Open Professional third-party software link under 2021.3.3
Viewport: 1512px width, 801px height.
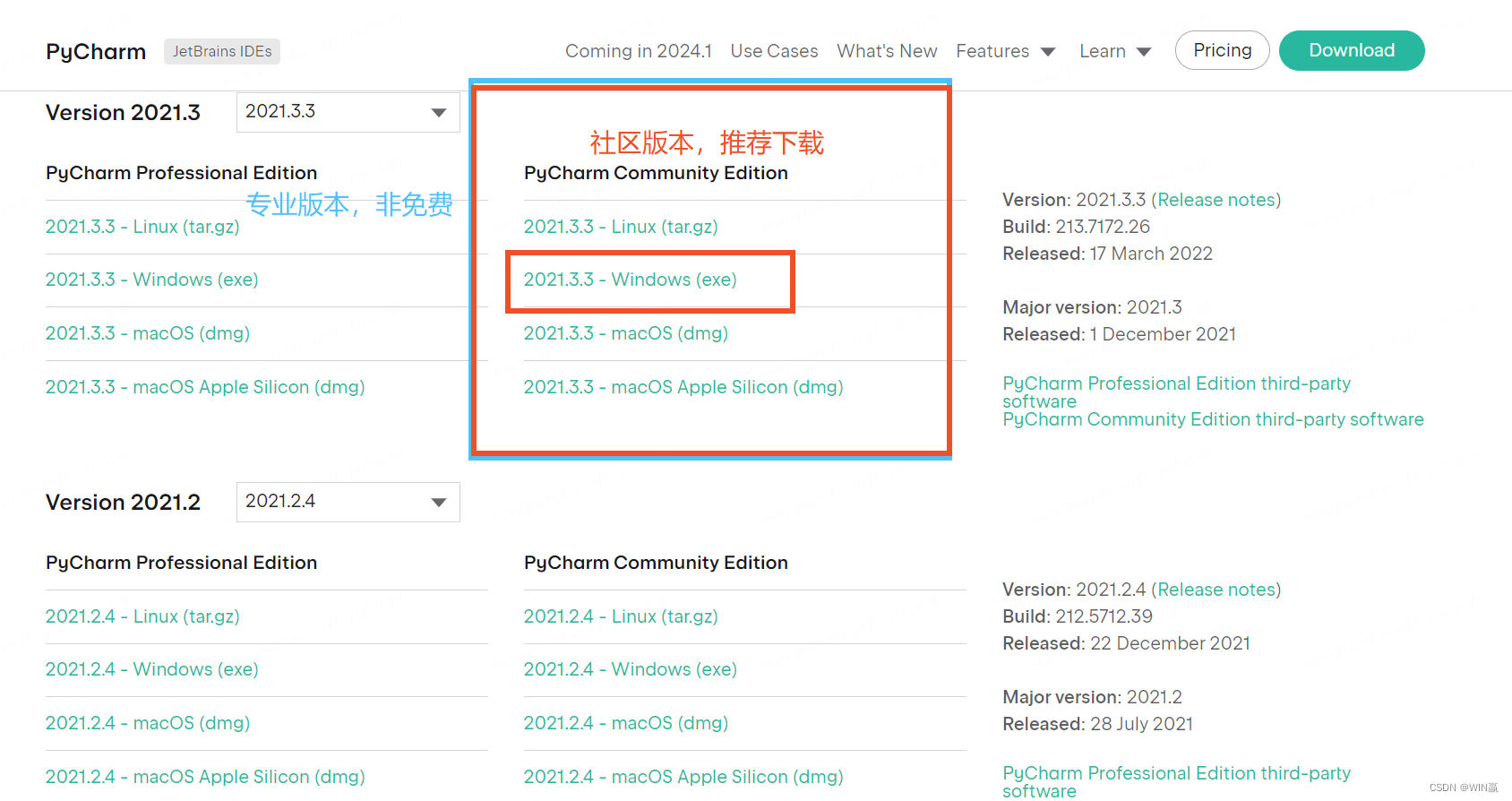tap(1176, 392)
